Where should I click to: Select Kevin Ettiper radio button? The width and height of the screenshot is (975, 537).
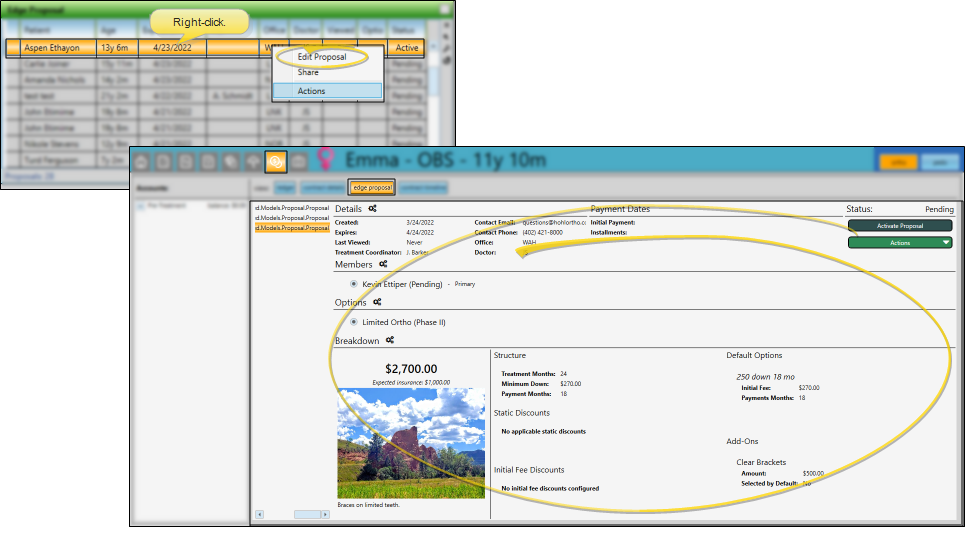click(x=353, y=284)
